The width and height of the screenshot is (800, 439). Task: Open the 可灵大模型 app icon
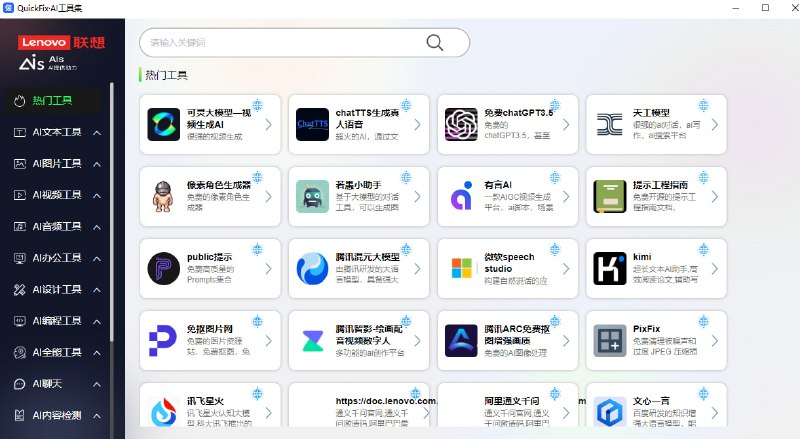click(163, 125)
